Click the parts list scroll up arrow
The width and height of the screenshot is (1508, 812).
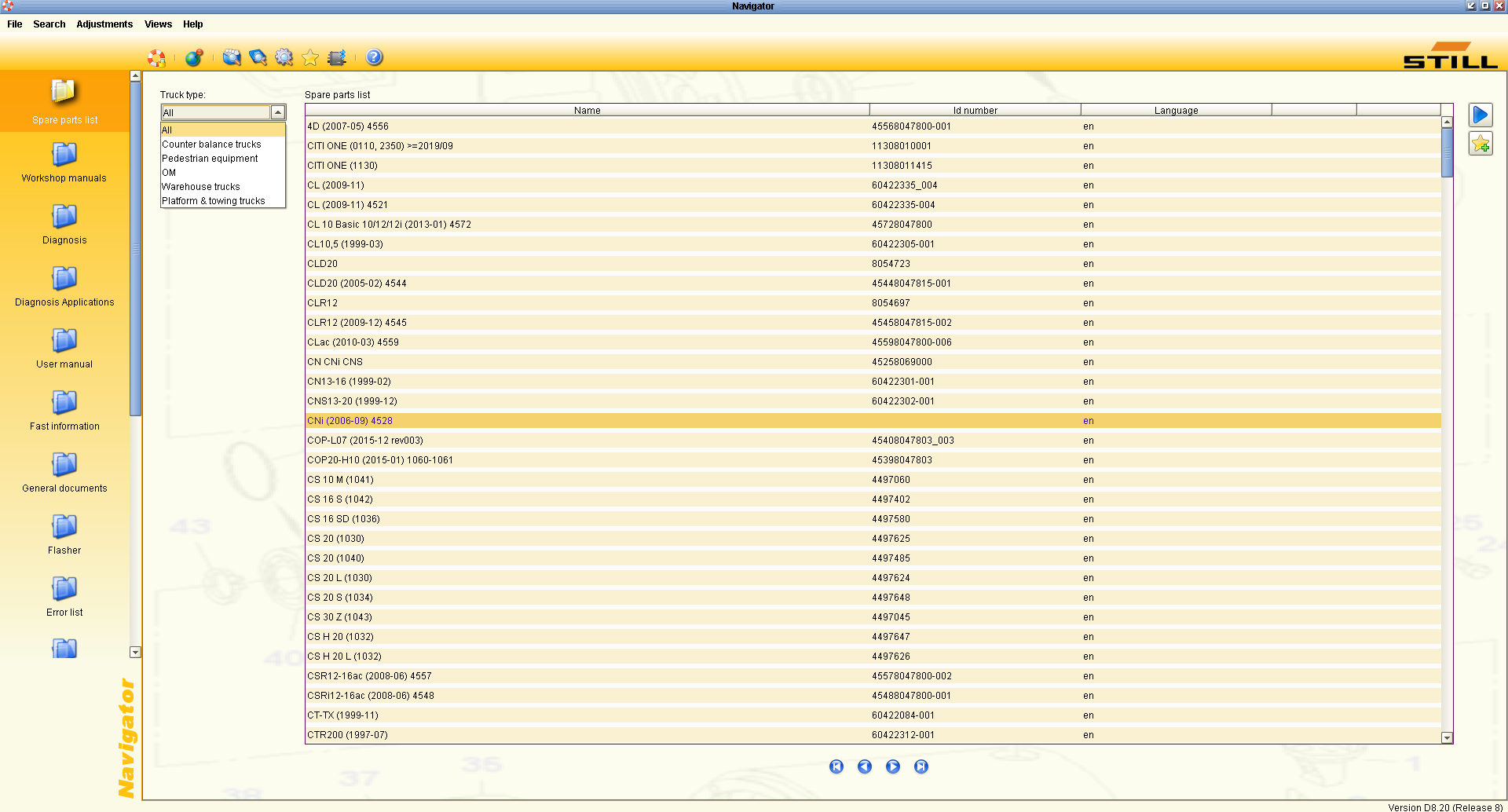coord(1448,123)
